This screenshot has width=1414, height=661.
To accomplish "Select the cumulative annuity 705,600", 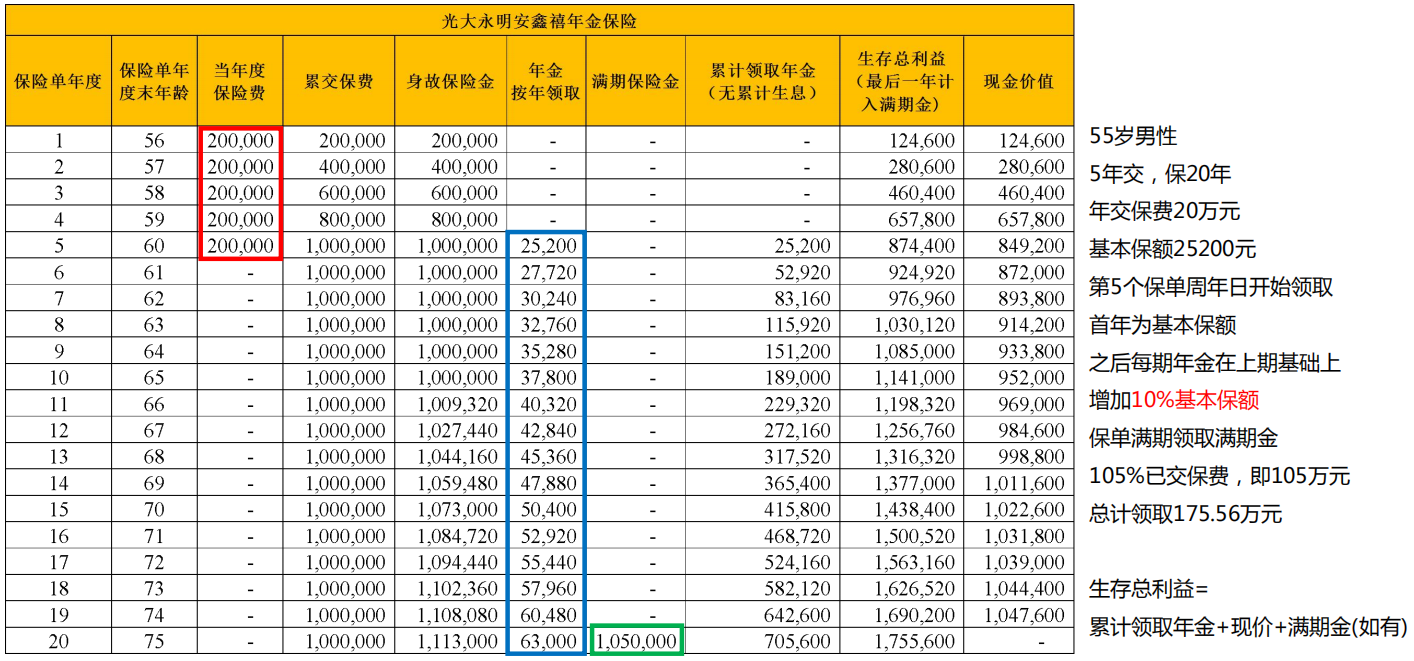I will 797,641.
